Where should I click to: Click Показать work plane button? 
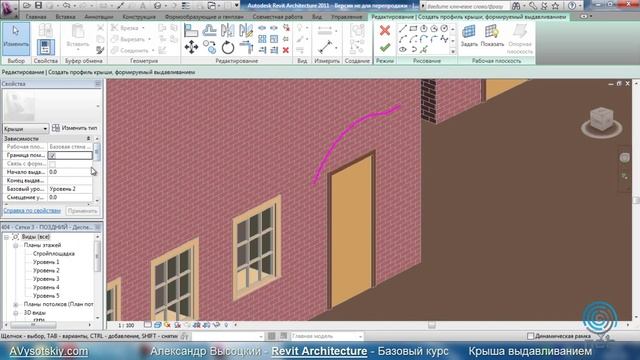[x=492, y=36]
